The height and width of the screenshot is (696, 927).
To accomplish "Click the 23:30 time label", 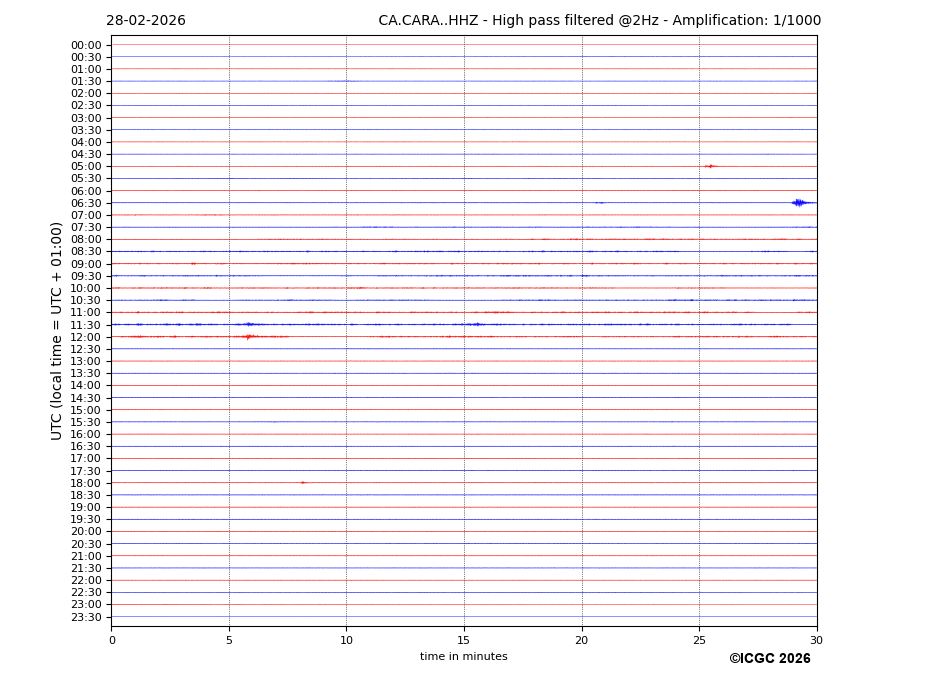I will 86,617.
